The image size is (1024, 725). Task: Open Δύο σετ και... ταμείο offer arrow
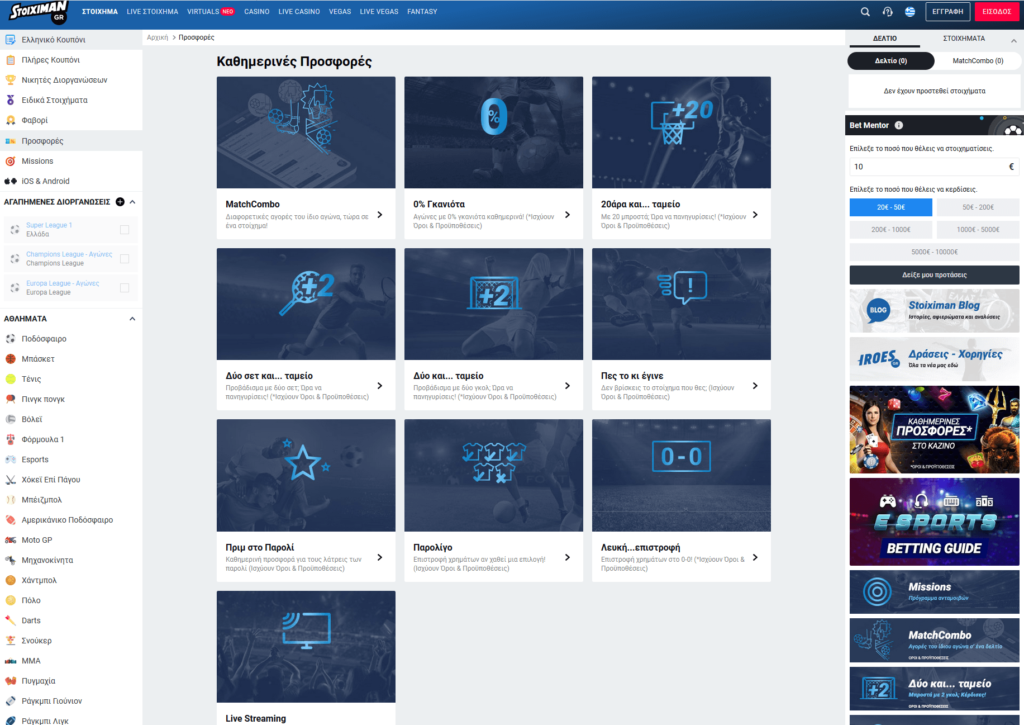380,386
